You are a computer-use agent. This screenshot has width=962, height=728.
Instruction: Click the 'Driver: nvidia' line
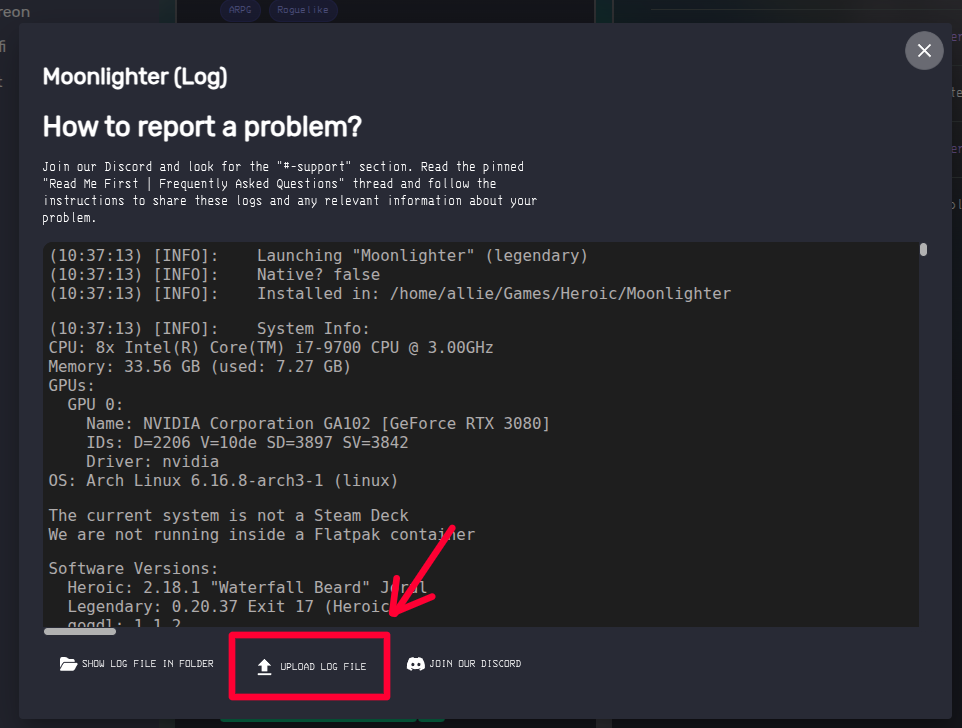click(152, 462)
